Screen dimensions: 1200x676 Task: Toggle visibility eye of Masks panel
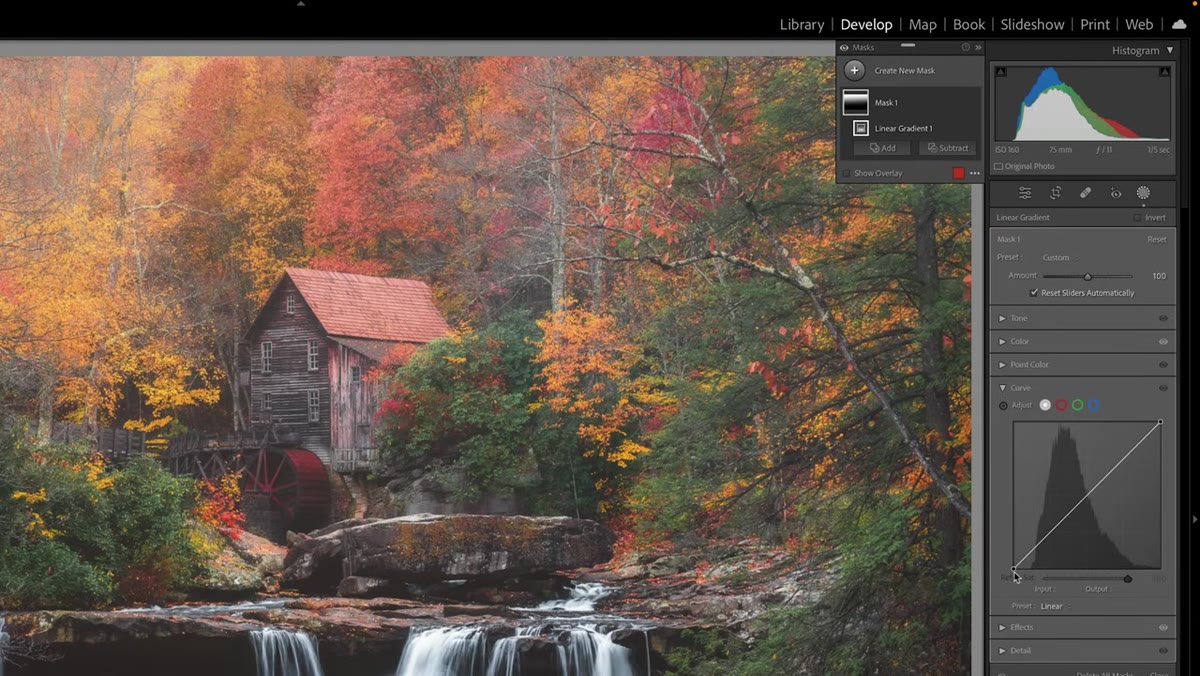click(844, 47)
